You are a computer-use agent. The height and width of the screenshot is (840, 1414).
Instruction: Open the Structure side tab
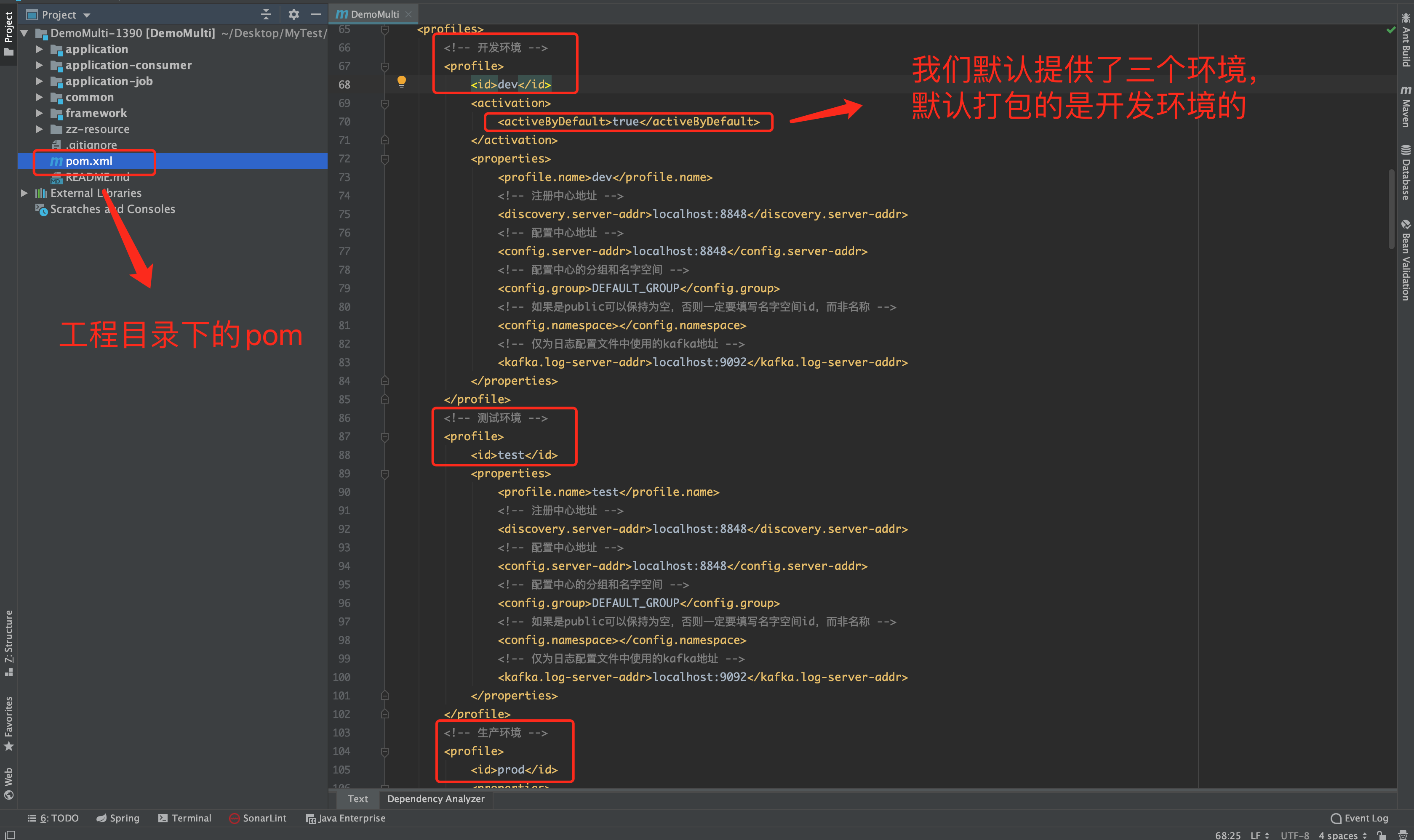coord(8,643)
